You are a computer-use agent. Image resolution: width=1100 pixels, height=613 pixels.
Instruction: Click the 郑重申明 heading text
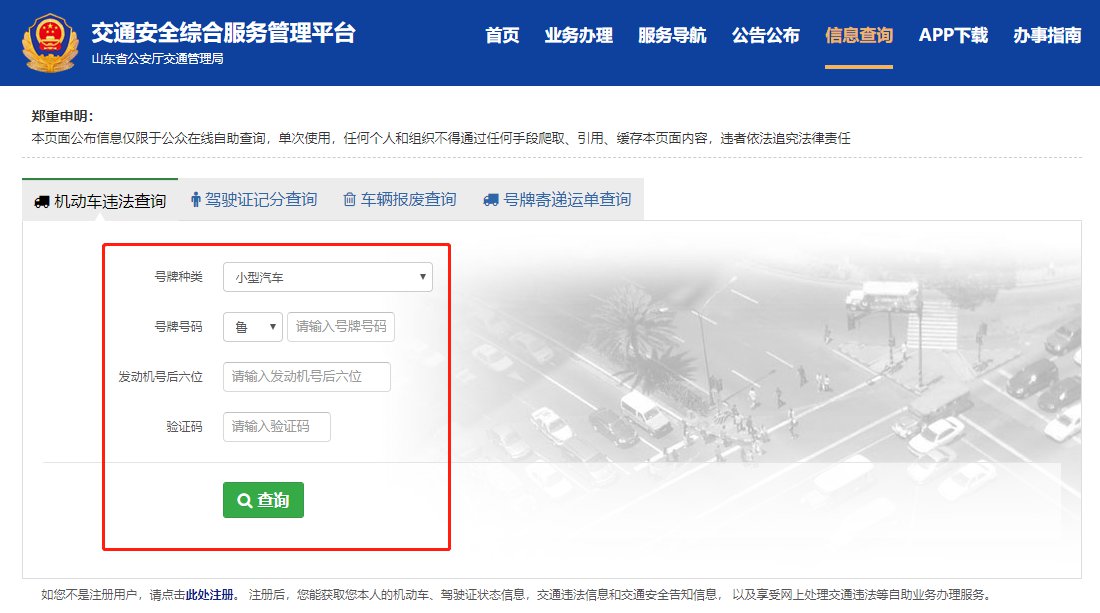pos(62,116)
